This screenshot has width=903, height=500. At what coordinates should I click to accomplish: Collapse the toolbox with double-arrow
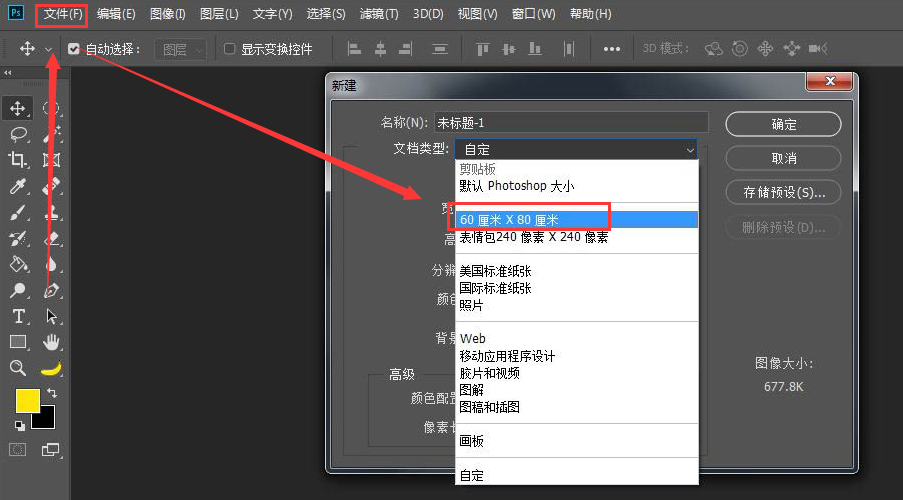coord(7,73)
